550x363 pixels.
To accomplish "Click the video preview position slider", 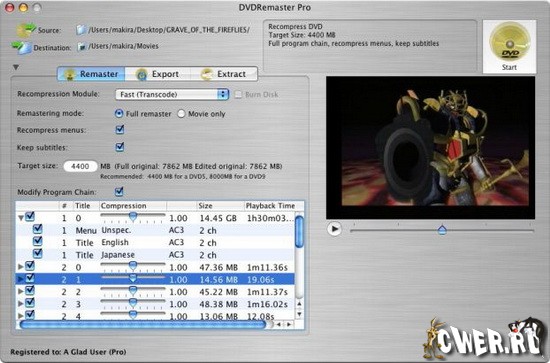I will pos(442,230).
